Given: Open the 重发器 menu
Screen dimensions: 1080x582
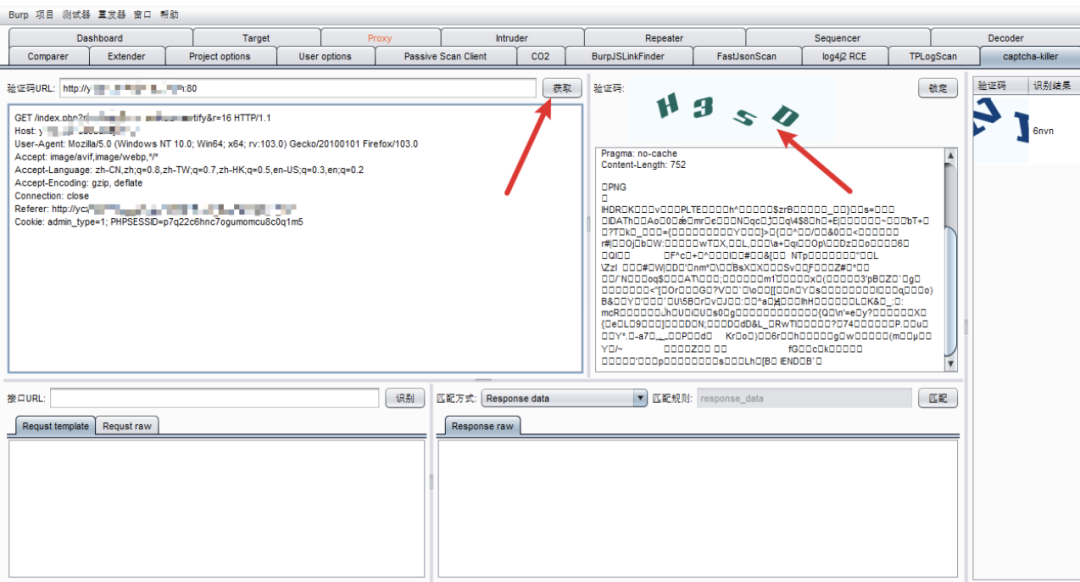Looking at the screenshot, I should [112, 14].
